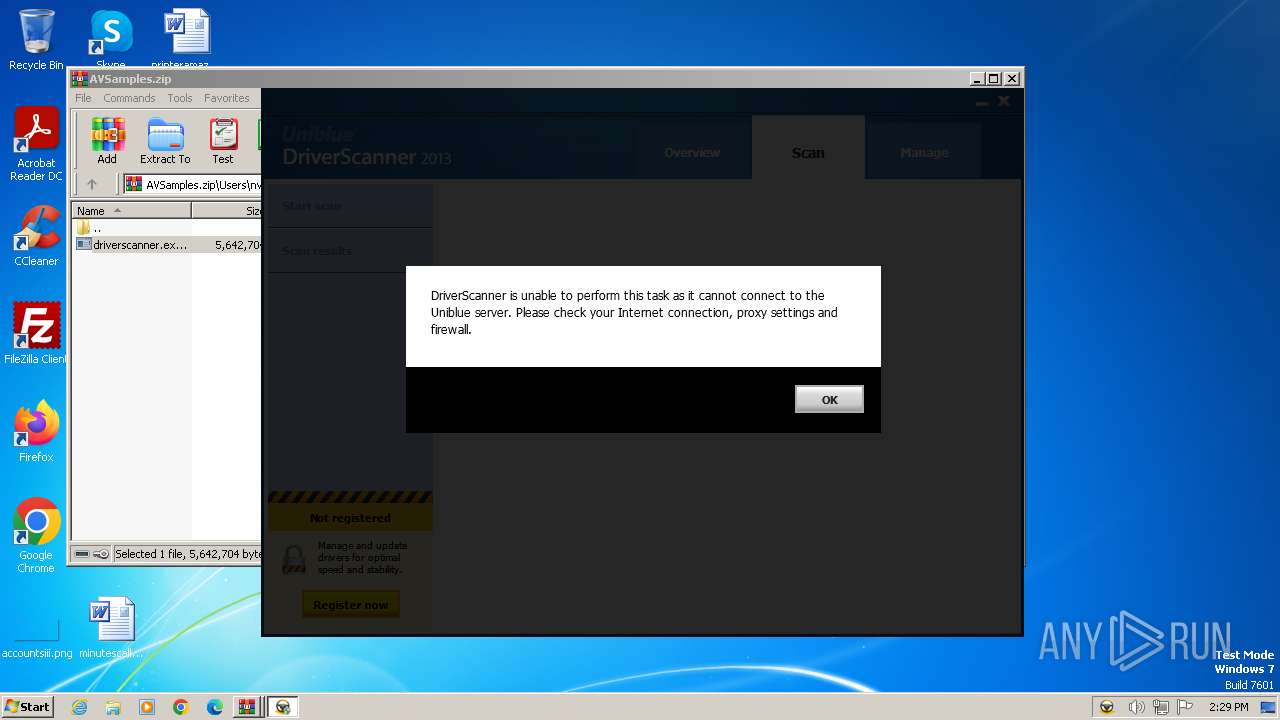Viewport: 1280px width, 720px height.
Task: Click the WinRAR address path field
Action: tap(193, 184)
